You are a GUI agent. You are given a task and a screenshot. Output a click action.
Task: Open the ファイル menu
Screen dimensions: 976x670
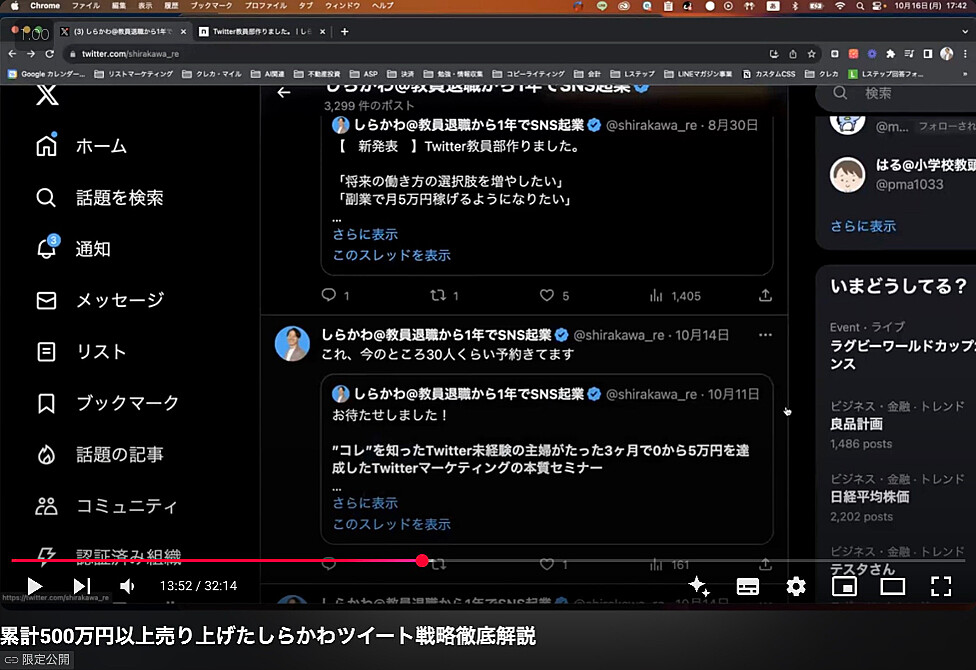(x=86, y=6)
